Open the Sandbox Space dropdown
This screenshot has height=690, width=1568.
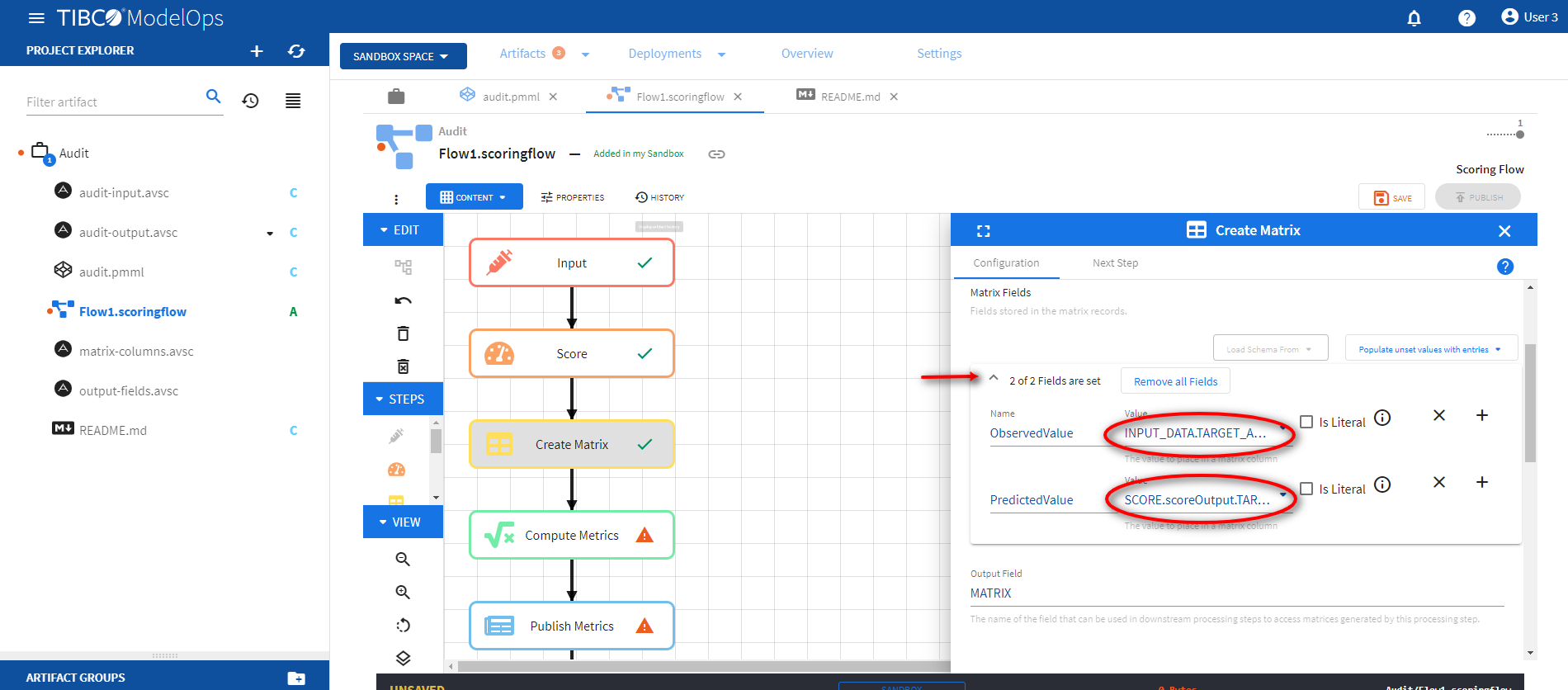[403, 56]
